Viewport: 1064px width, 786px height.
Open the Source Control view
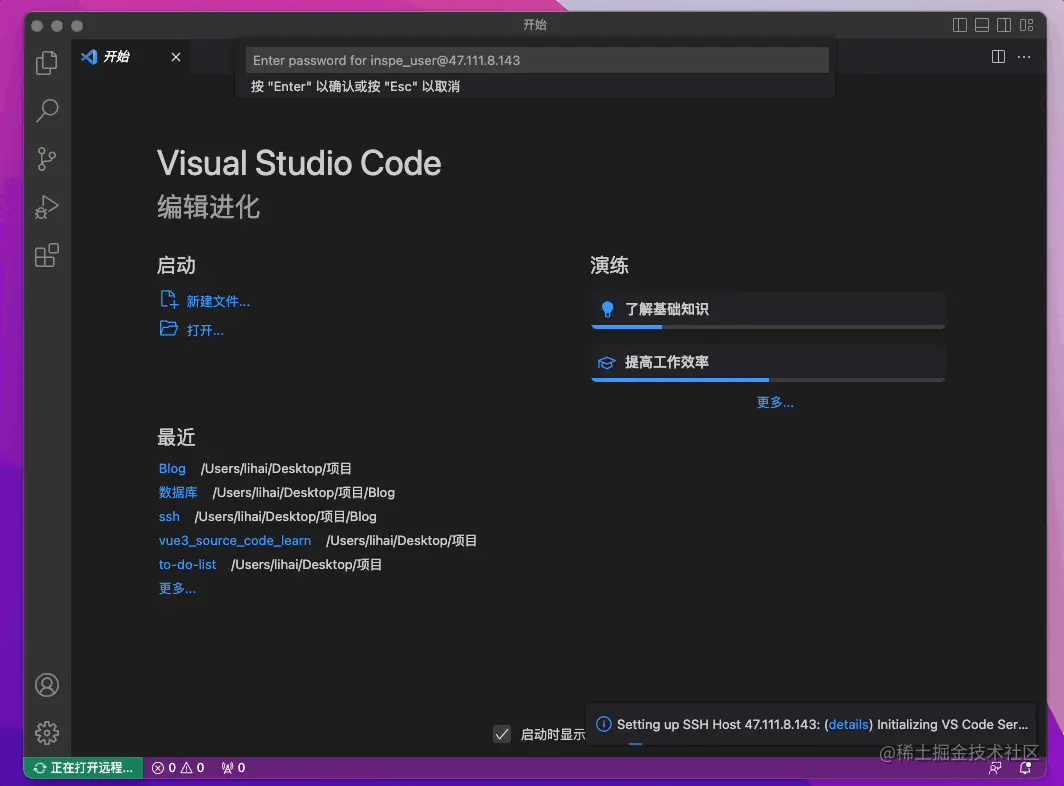click(x=47, y=158)
